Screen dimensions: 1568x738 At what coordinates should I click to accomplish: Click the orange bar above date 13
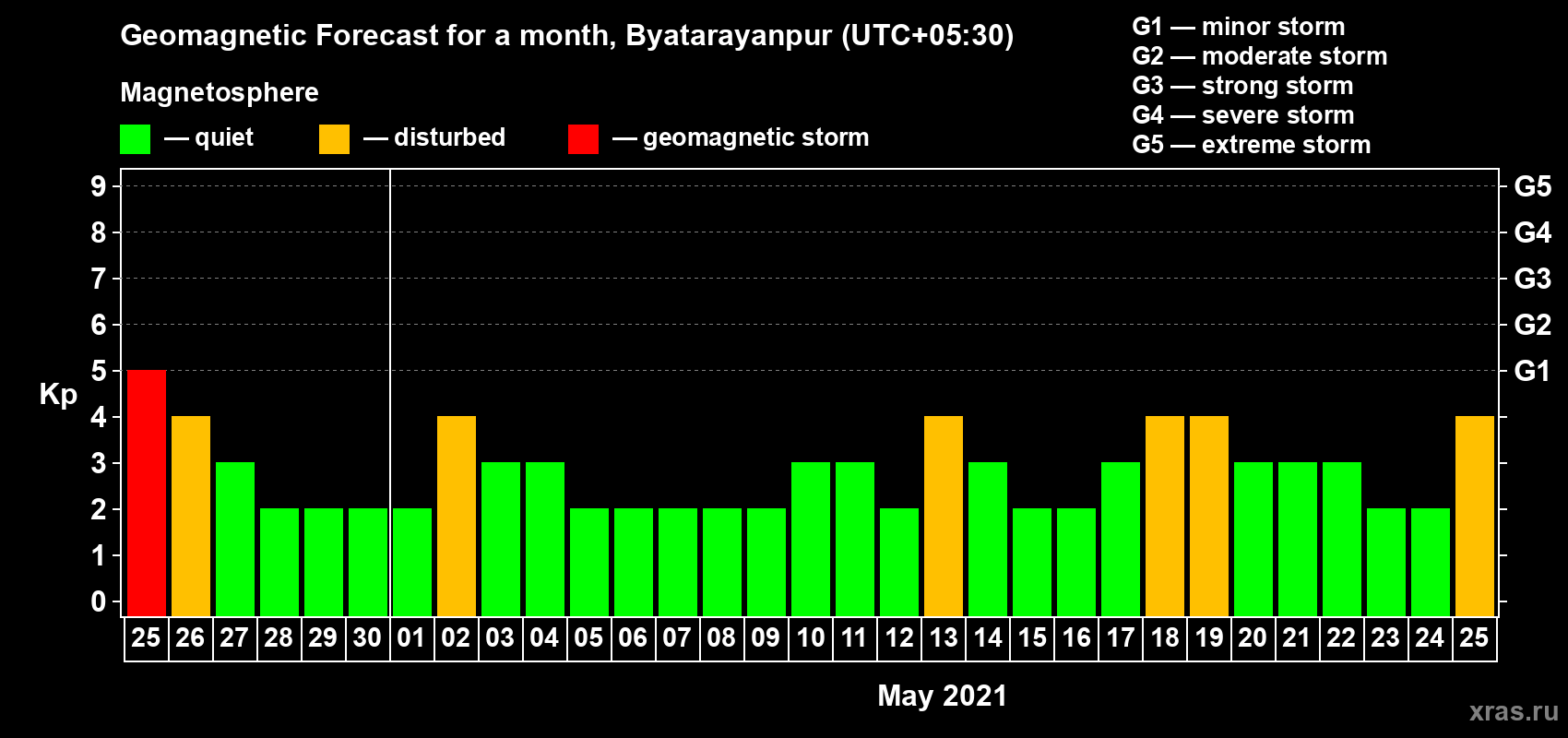click(944, 517)
